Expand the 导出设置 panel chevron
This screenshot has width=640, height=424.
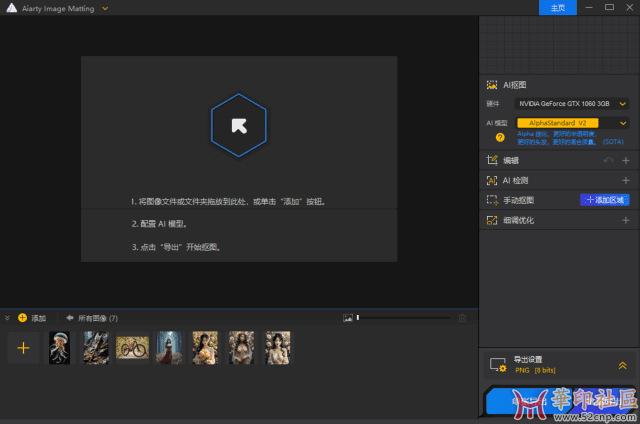622,365
